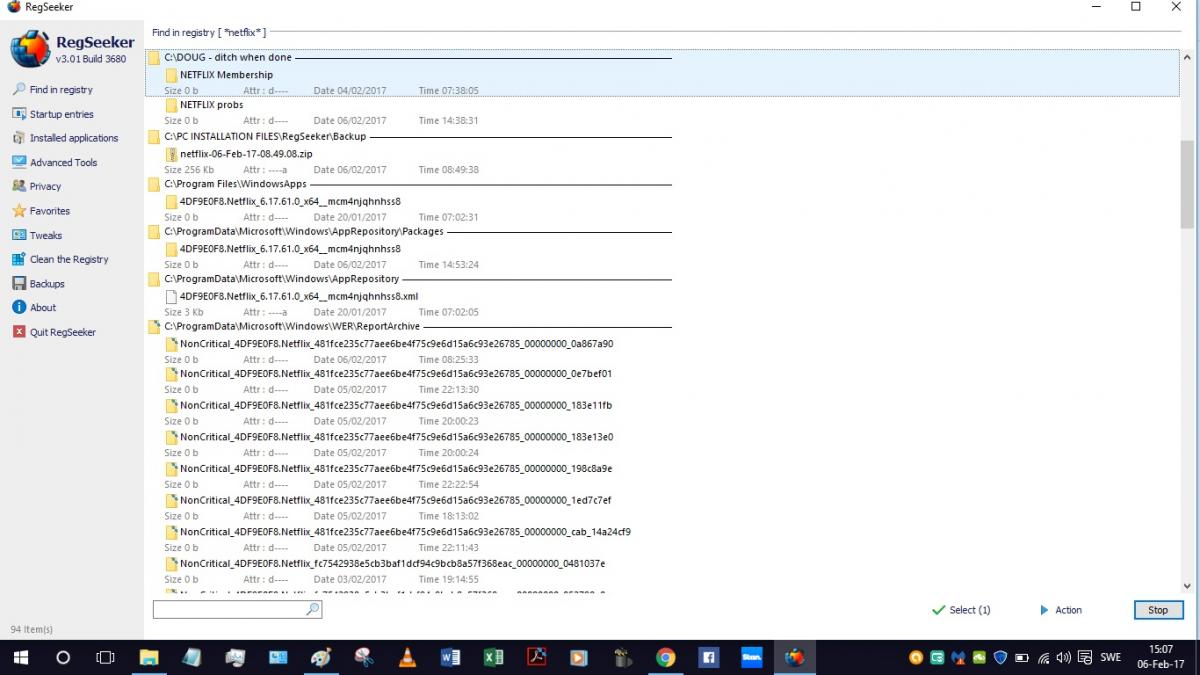Click the Backups disk icon
The width and height of the screenshot is (1200, 675).
[19, 283]
